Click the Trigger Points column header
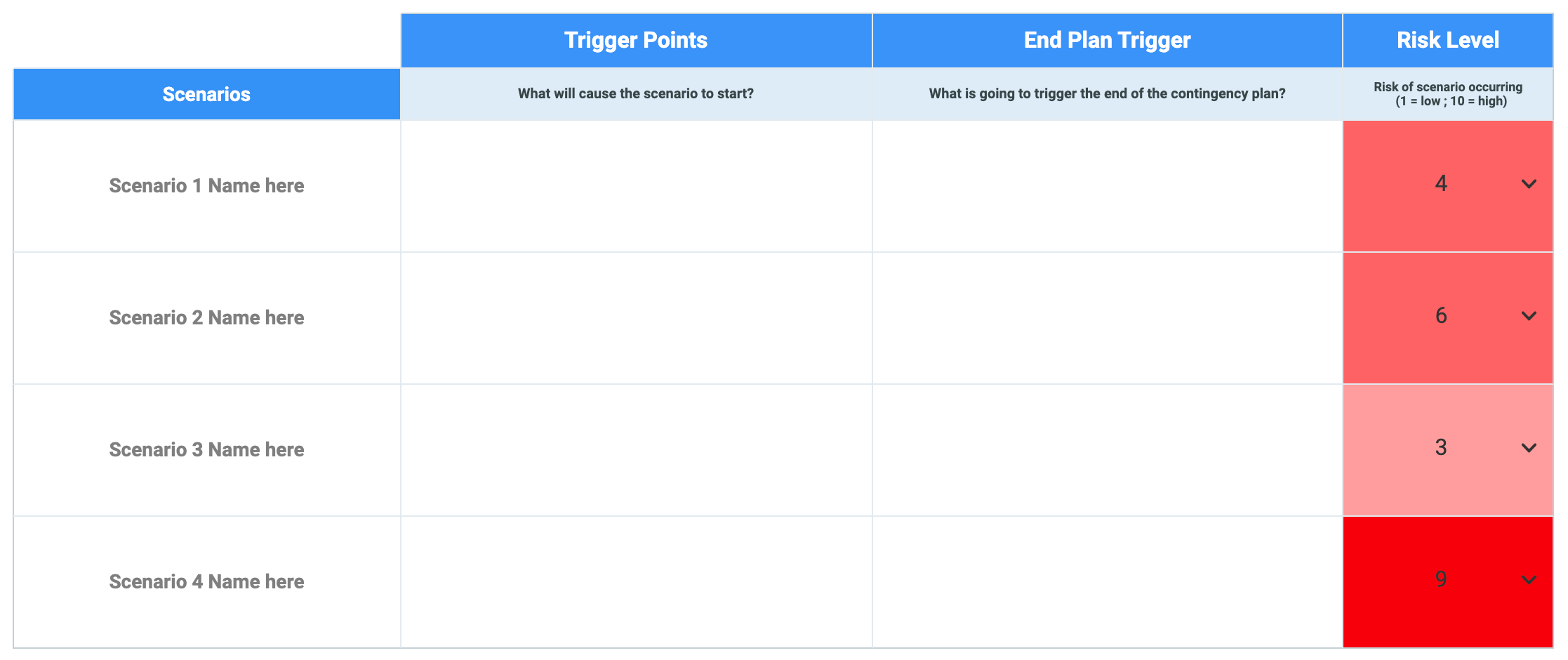 [x=636, y=41]
